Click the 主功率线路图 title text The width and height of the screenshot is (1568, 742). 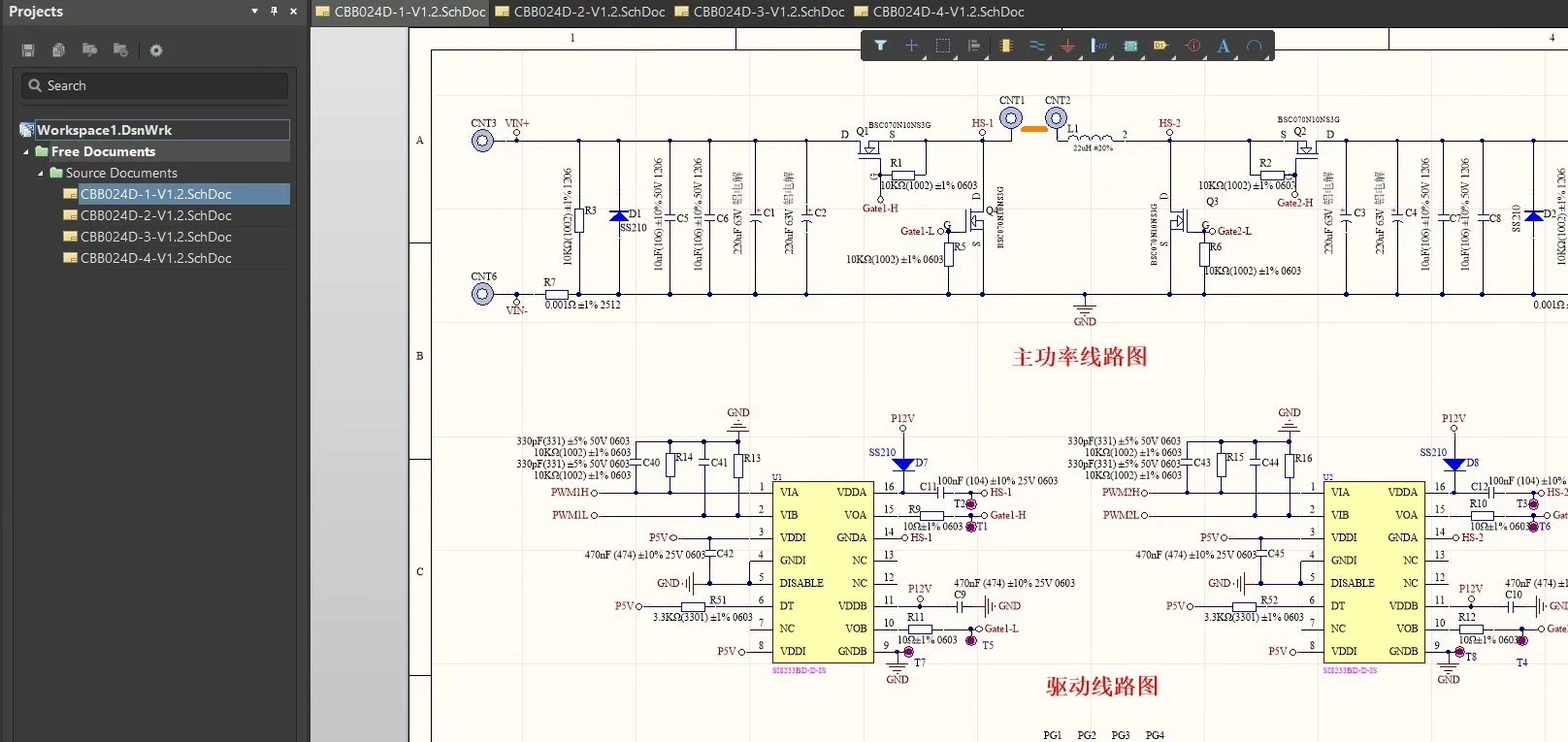coord(1080,357)
